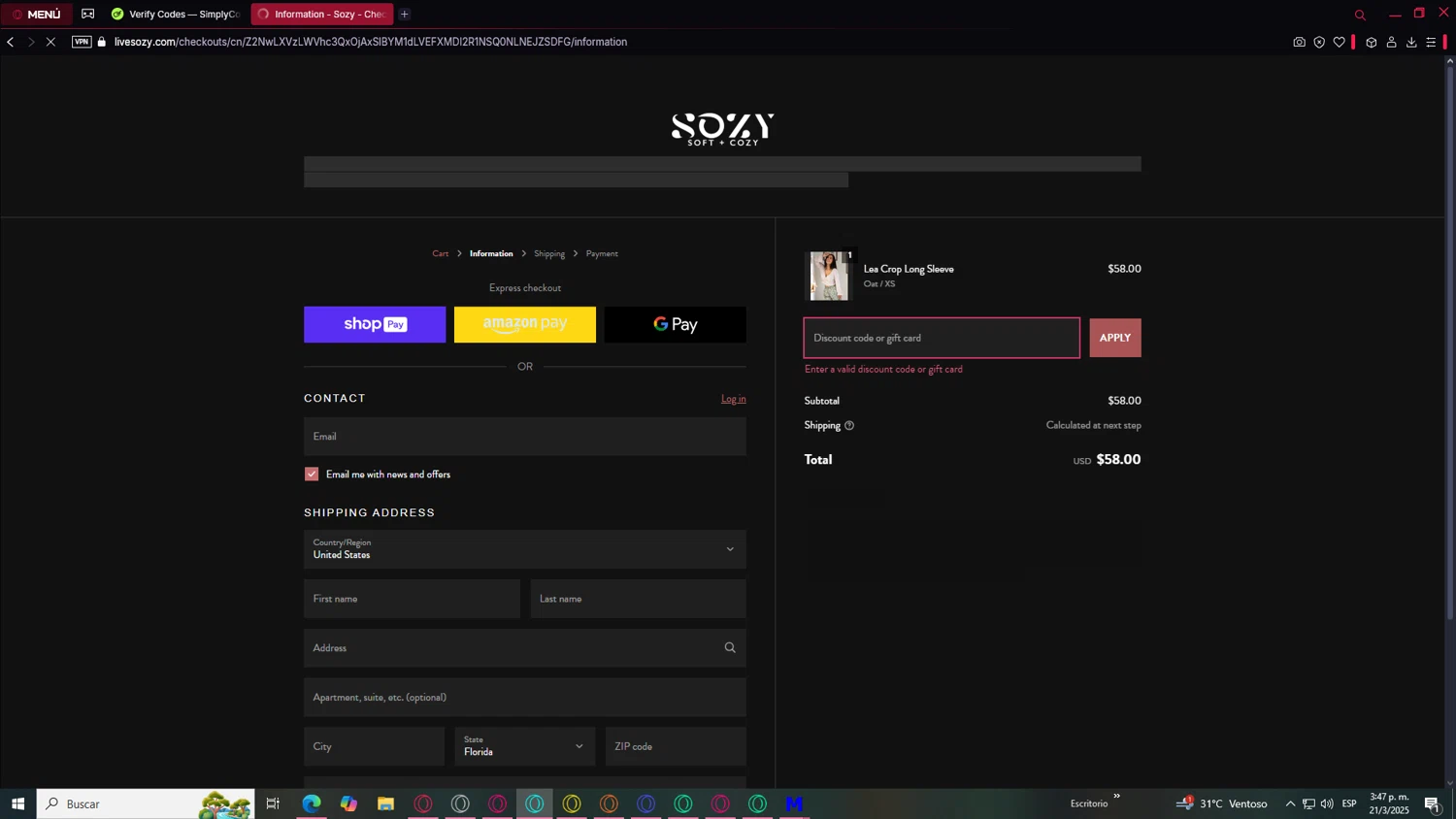This screenshot has width=1456, height=819.
Task: Show hidden system tray icons chevron
Action: pos(1290,803)
